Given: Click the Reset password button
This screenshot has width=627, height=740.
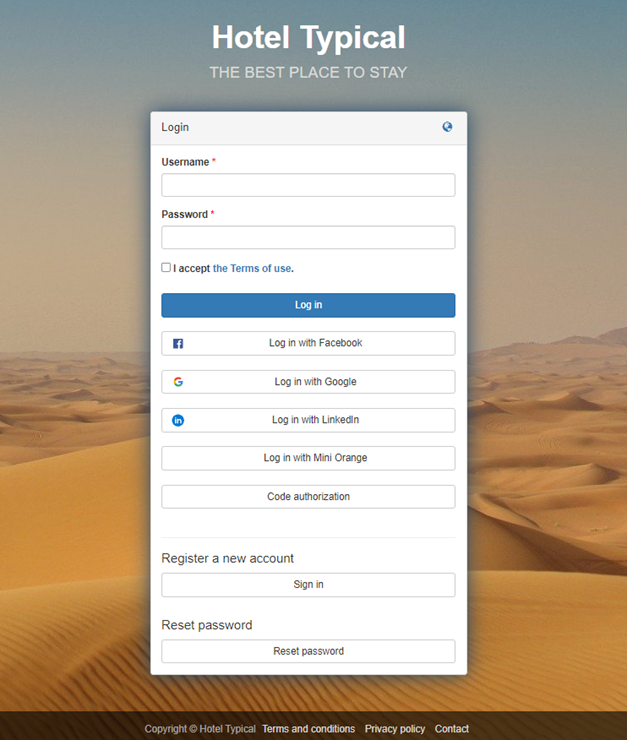Looking at the screenshot, I should pos(308,651).
